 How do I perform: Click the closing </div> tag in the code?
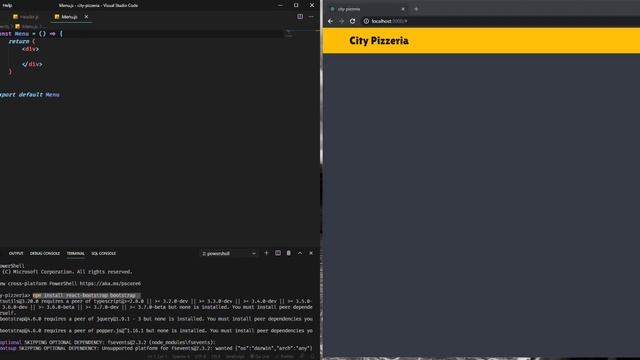(32, 64)
